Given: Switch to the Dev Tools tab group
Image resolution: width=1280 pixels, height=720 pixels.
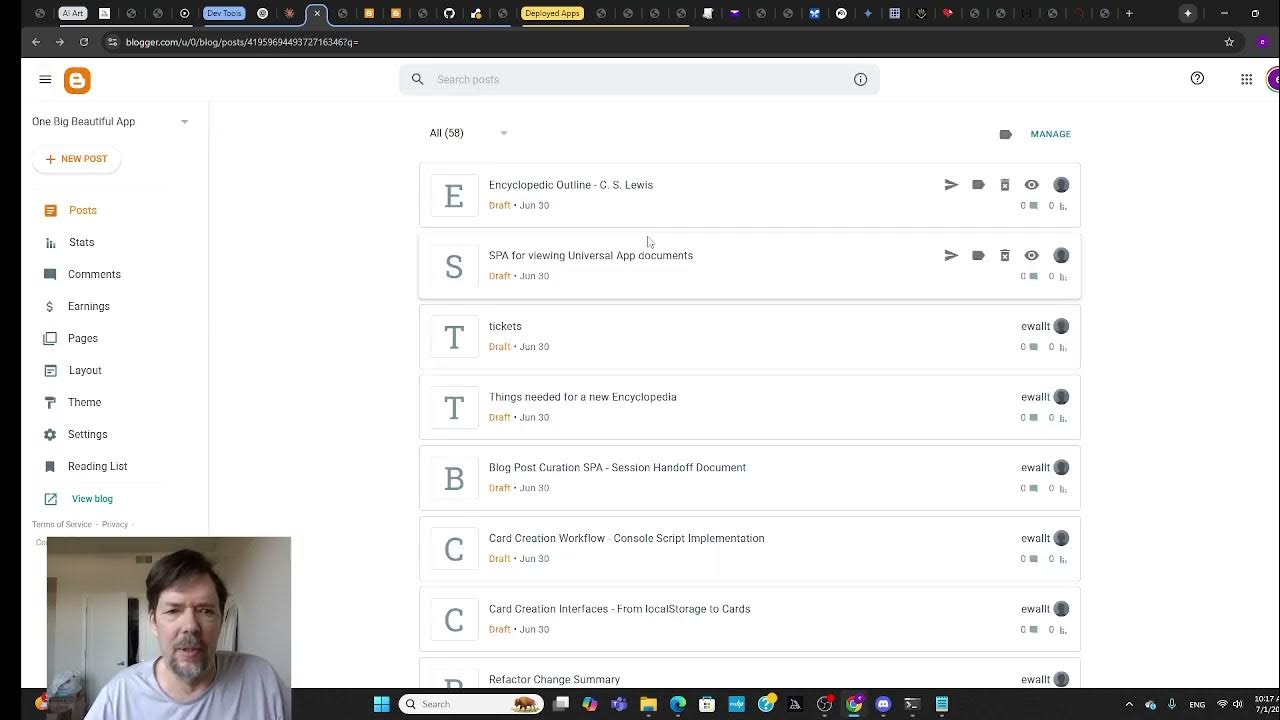Looking at the screenshot, I should (224, 13).
